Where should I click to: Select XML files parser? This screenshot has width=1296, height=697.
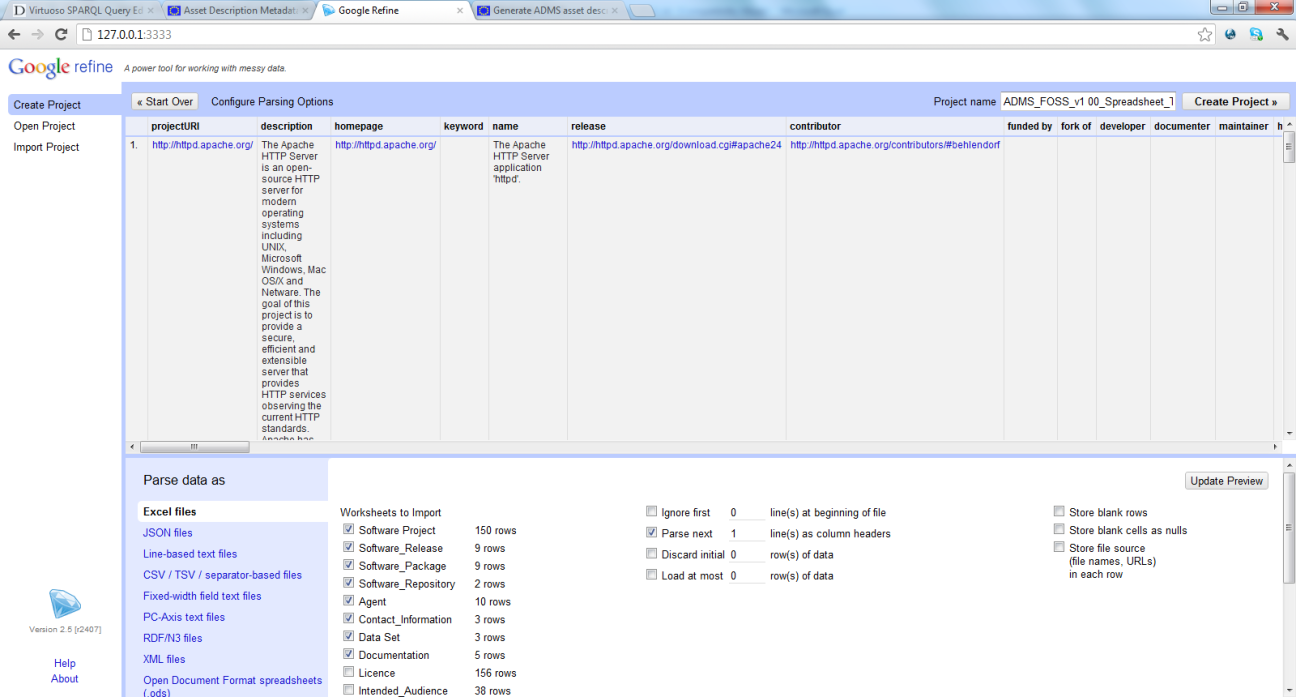pyautogui.click(x=164, y=659)
